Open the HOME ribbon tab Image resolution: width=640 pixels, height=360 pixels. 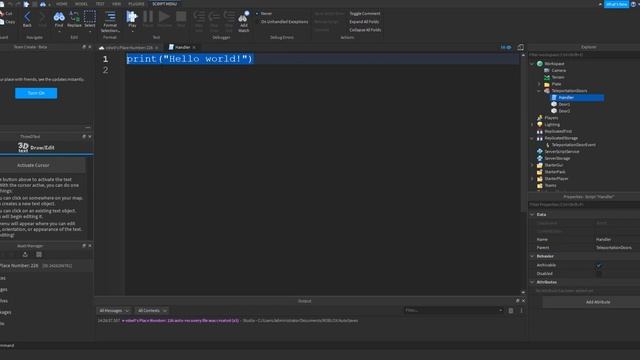[62, 4]
